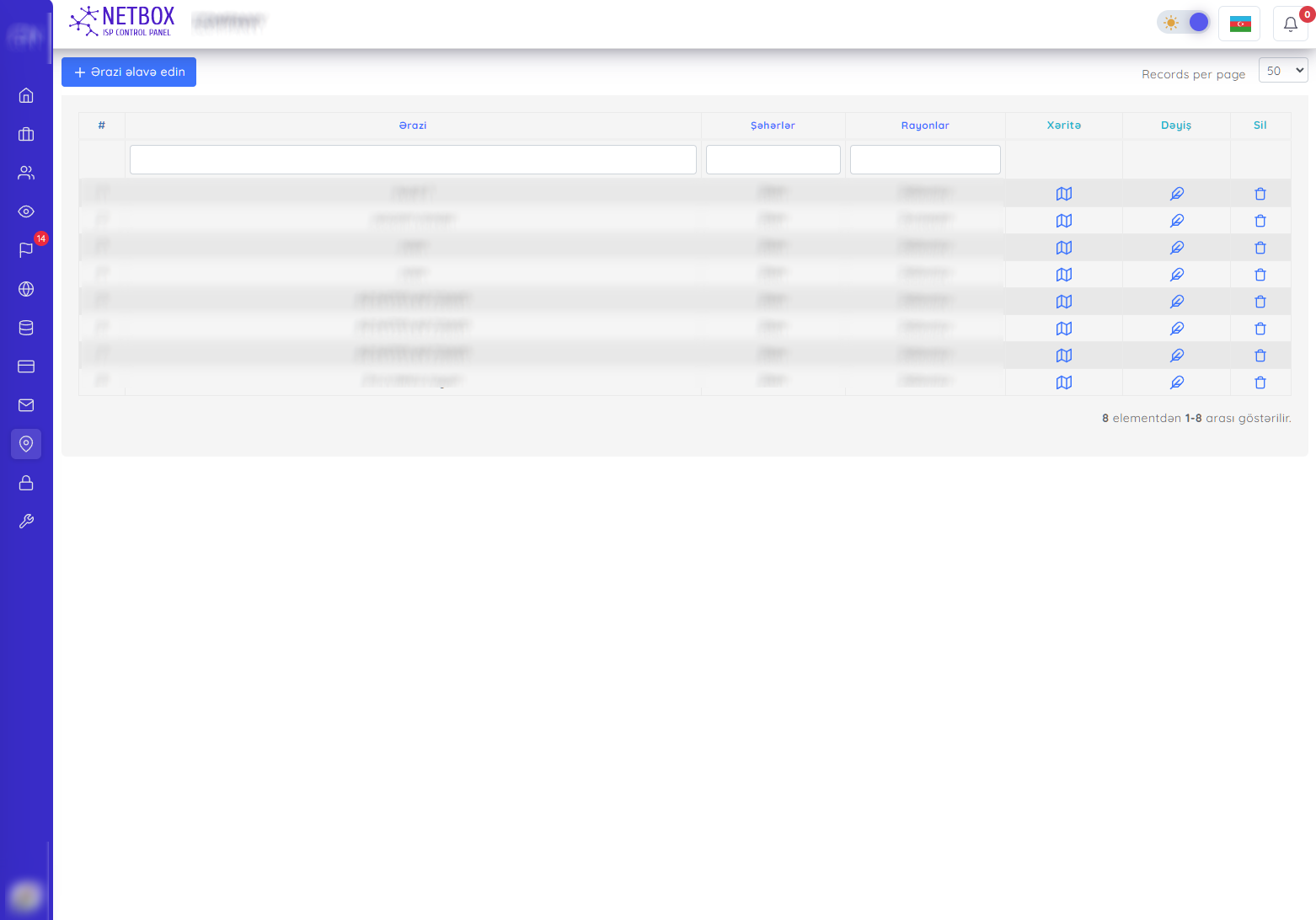Click the edit feather icon in last row
The image size is (1316, 920).
pyautogui.click(x=1176, y=382)
